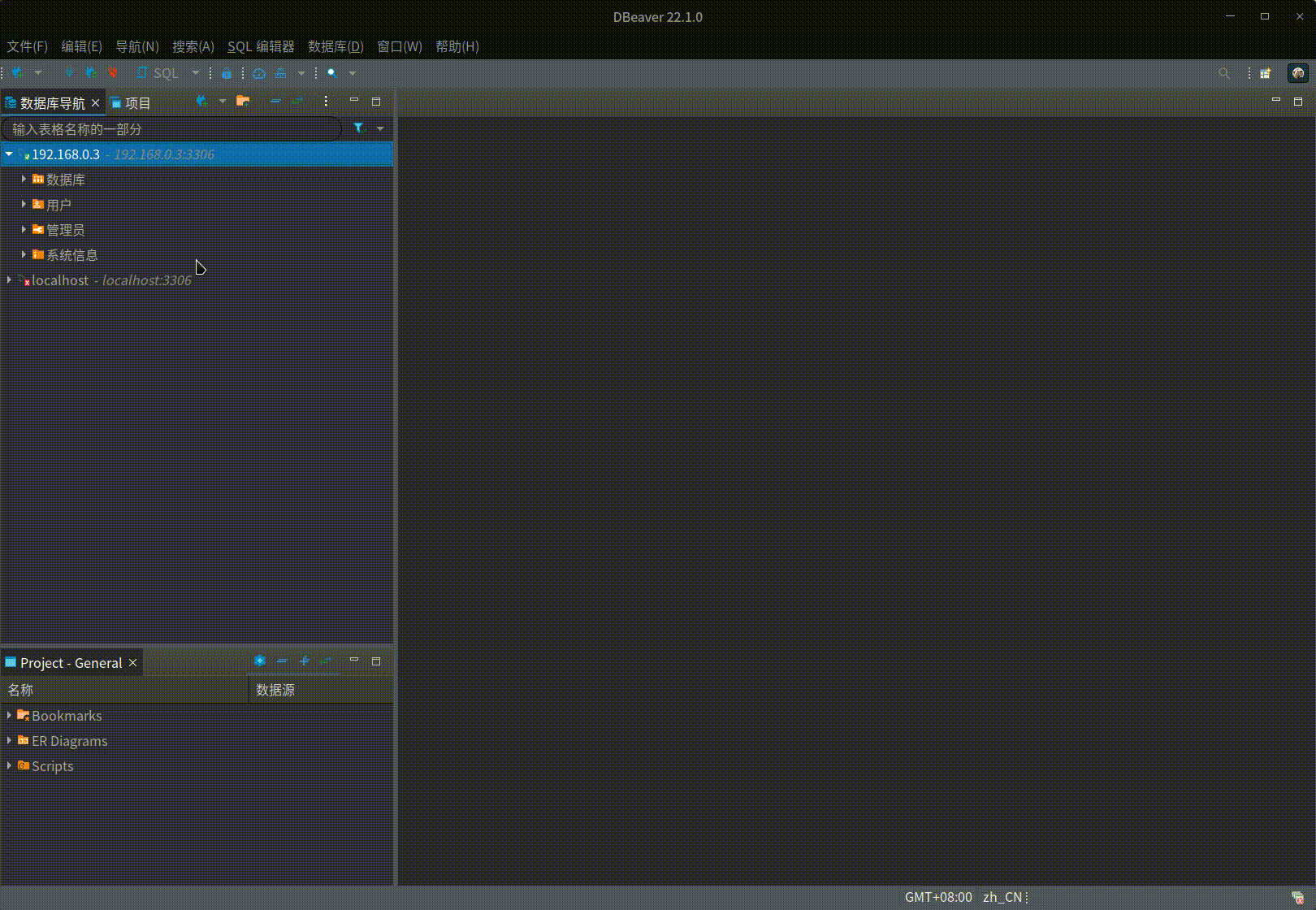
Task: Select the ER Diagrams folder row
Action: [197, 741]
